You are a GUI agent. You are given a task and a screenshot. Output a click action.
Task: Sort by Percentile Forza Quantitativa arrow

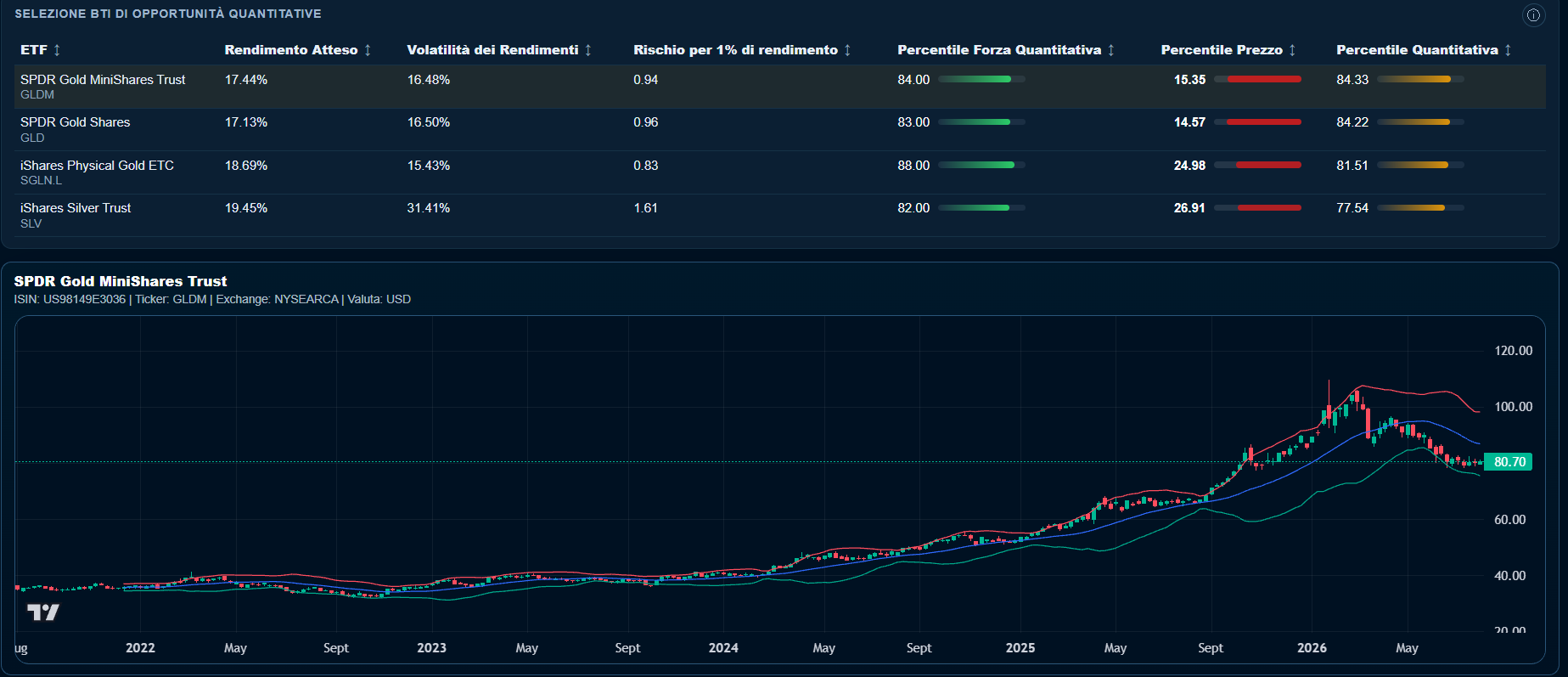1110,50
